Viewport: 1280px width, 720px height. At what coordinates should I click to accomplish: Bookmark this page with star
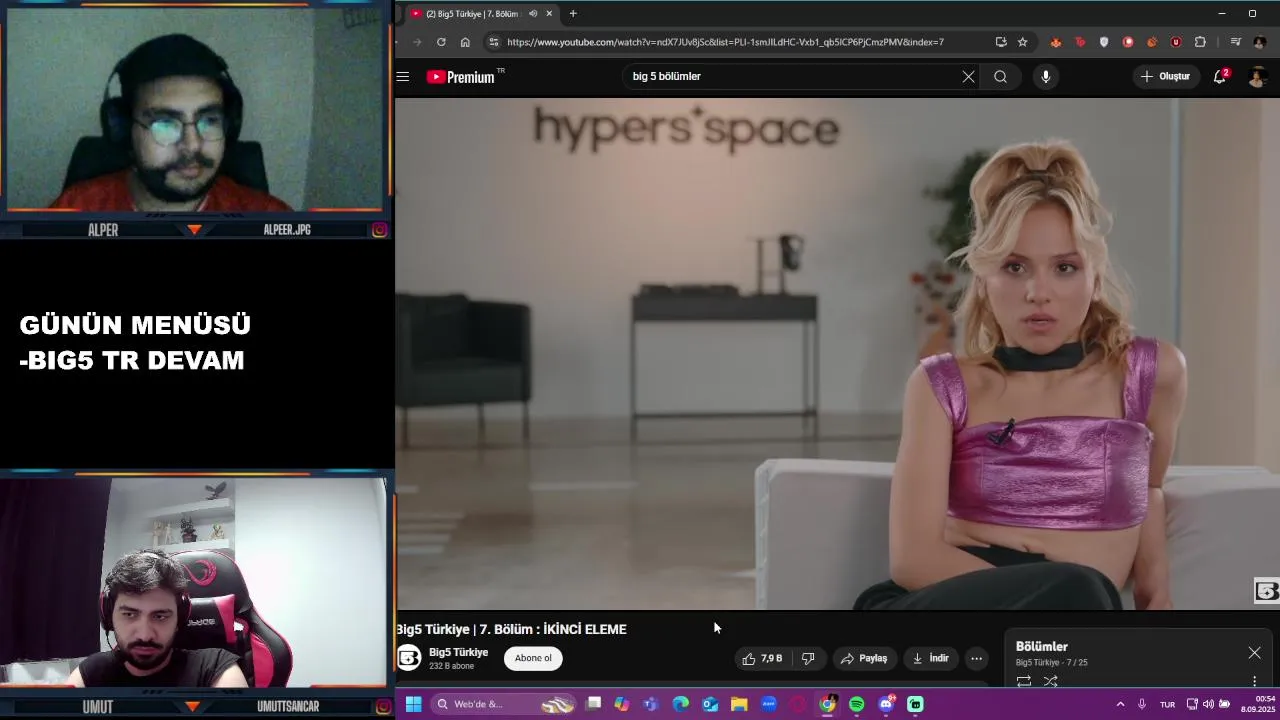[1022, 42]
